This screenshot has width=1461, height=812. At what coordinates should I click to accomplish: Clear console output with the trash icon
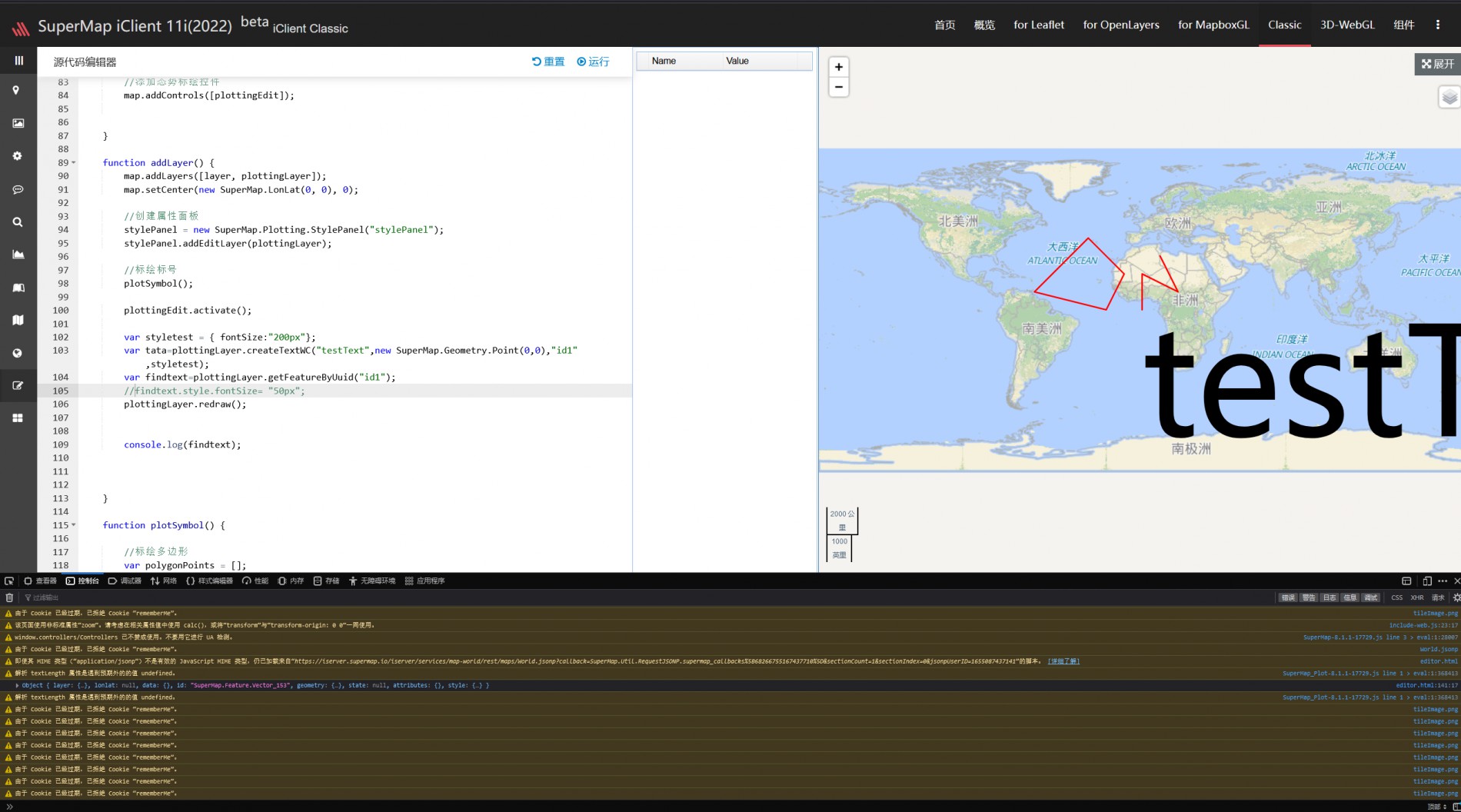coord(9,597)
